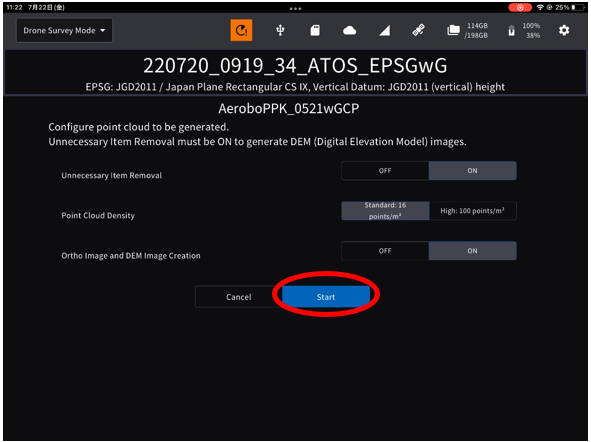Viewport: 591px width, 442px height.
Task: Select Standard: 16 points/m² density
Action: [385, 211]
